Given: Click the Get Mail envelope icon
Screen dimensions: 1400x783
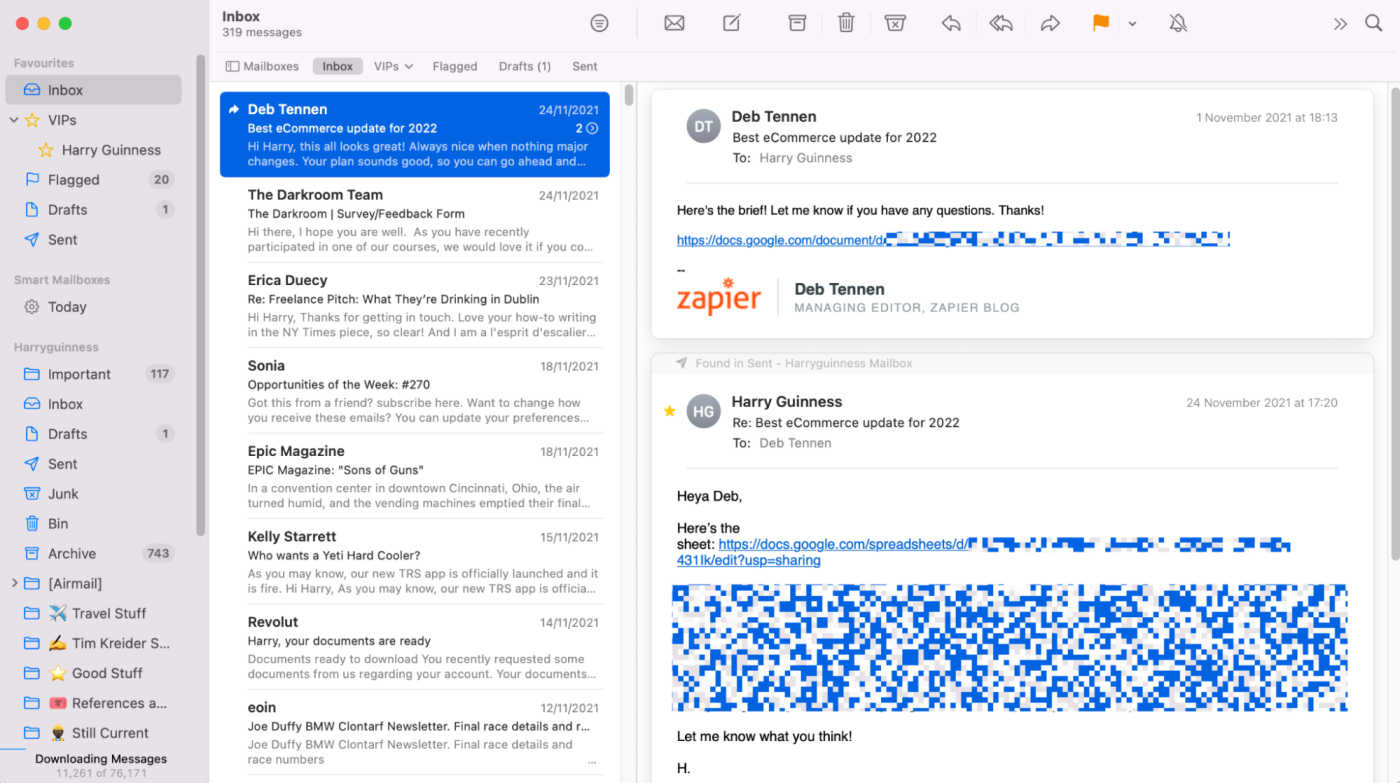Looking at the screenshot, I should click(674, 23).
